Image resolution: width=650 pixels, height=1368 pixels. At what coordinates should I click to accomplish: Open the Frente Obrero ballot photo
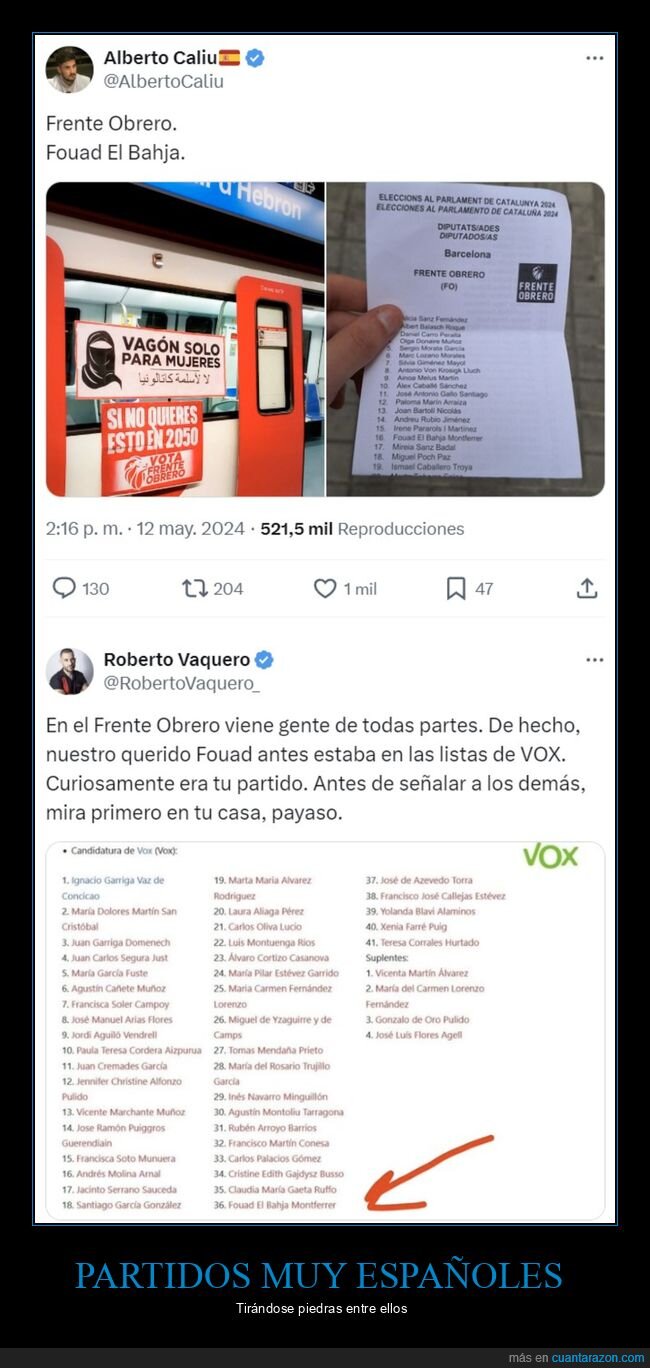point(466,339)
